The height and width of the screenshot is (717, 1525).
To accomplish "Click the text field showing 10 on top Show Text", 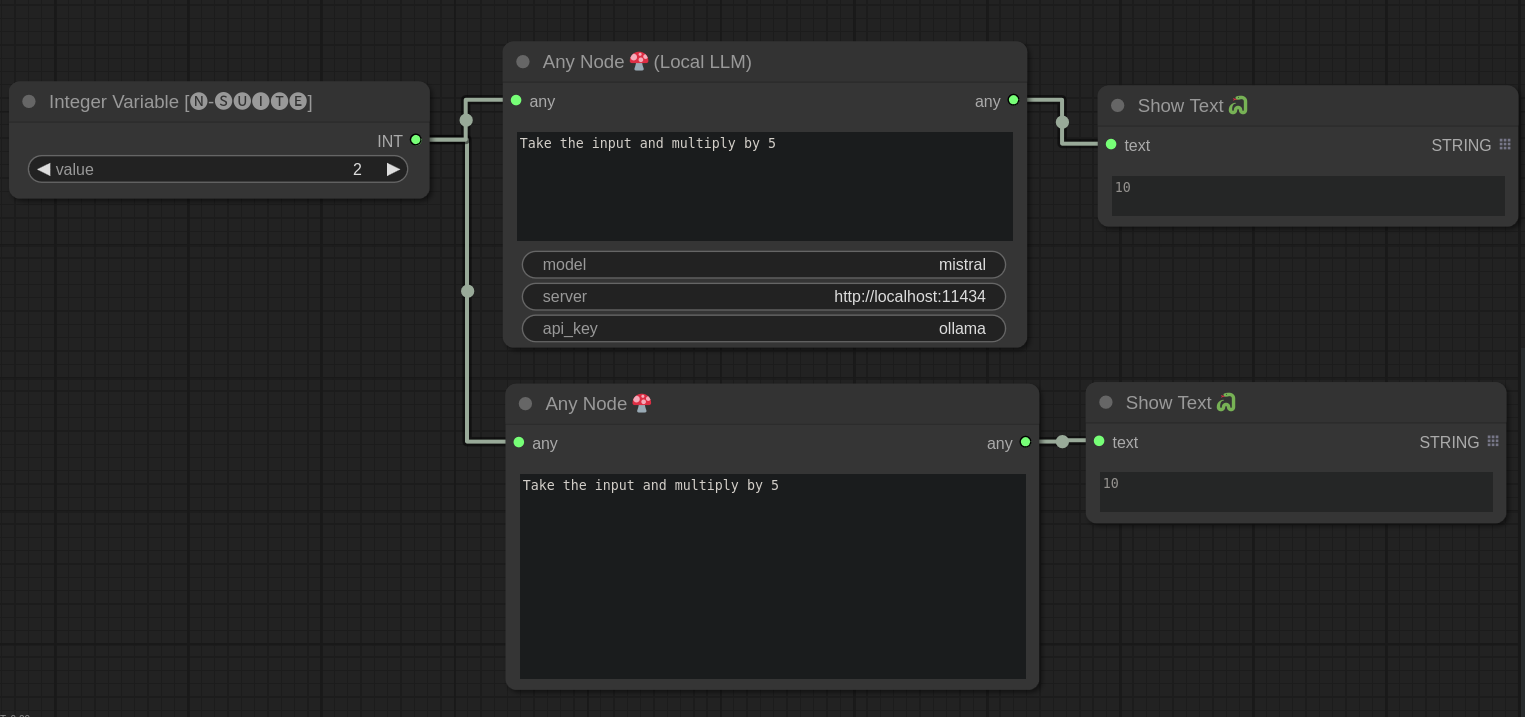I will coord(1307,195).
